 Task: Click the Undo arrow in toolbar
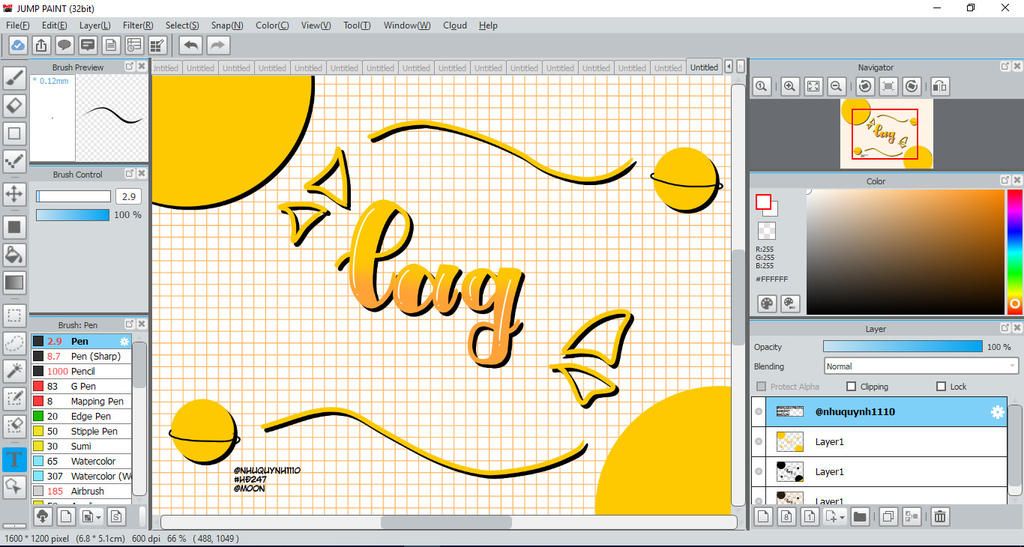191,45
